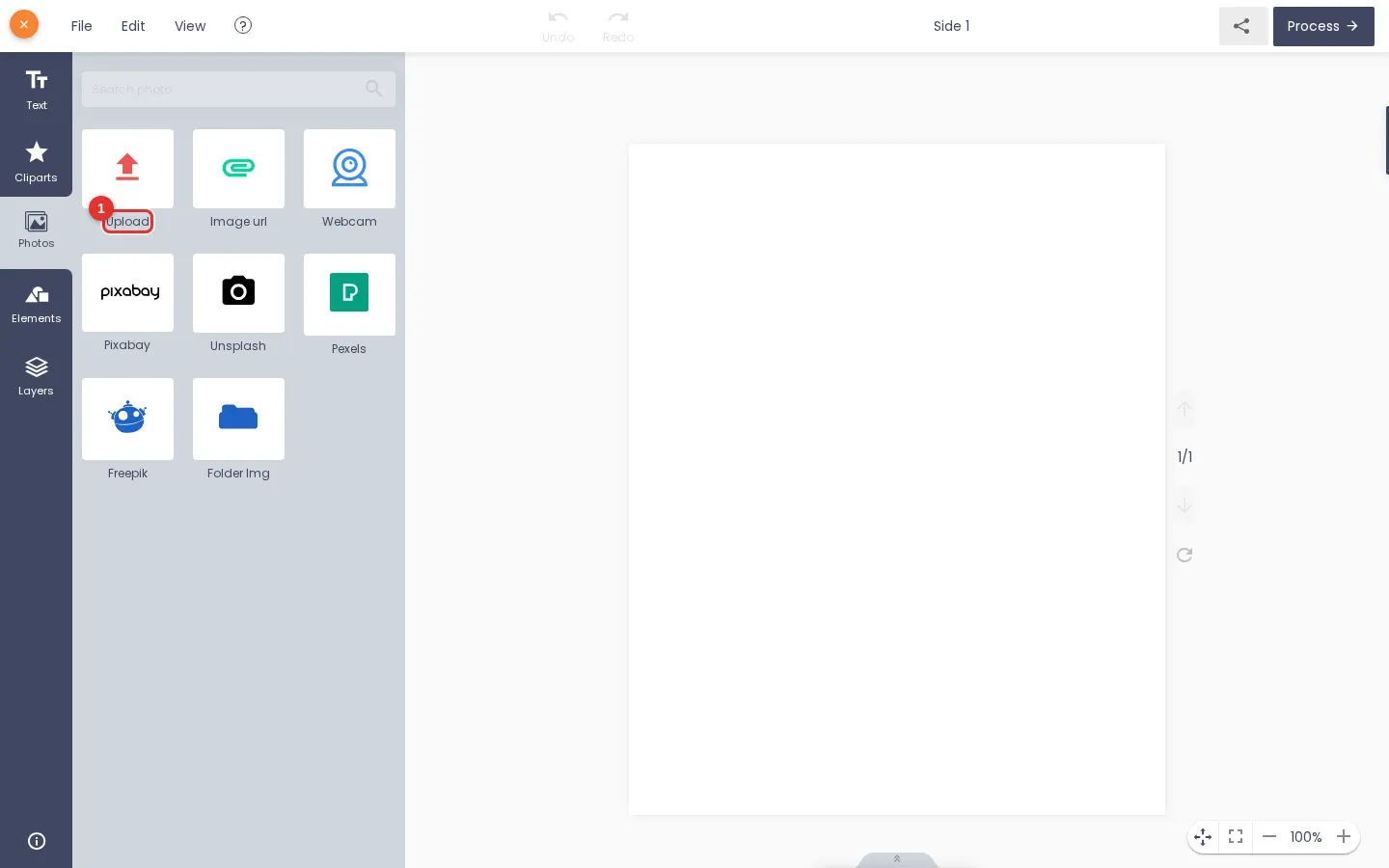This screenshot has height=868, width=1389.
Task: Click the Undo button
Action: [558, 26]
